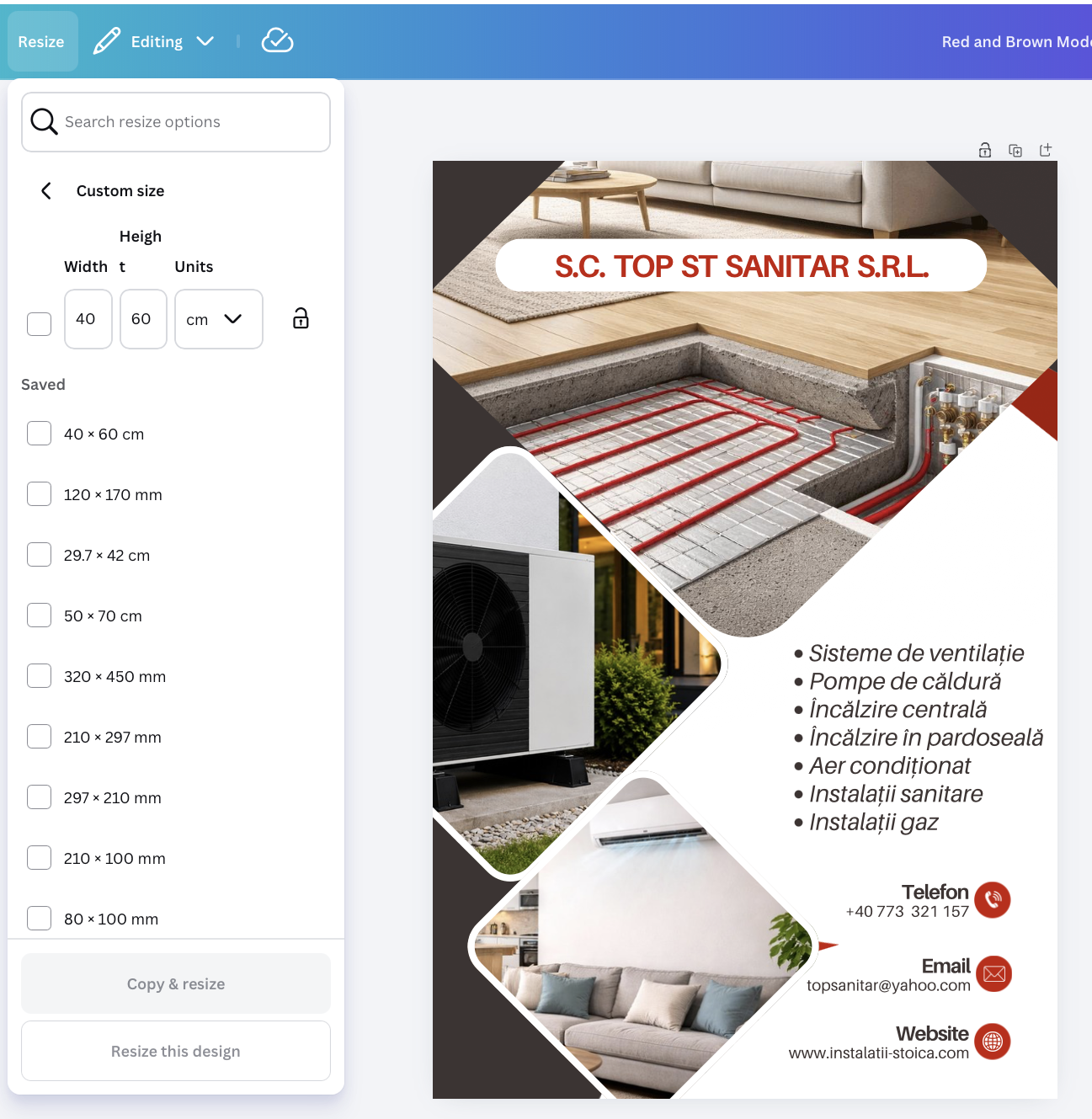The image size is (1092, 1119).
Task: Expand the Editing mode dropdown chevron
Action: 205,41
